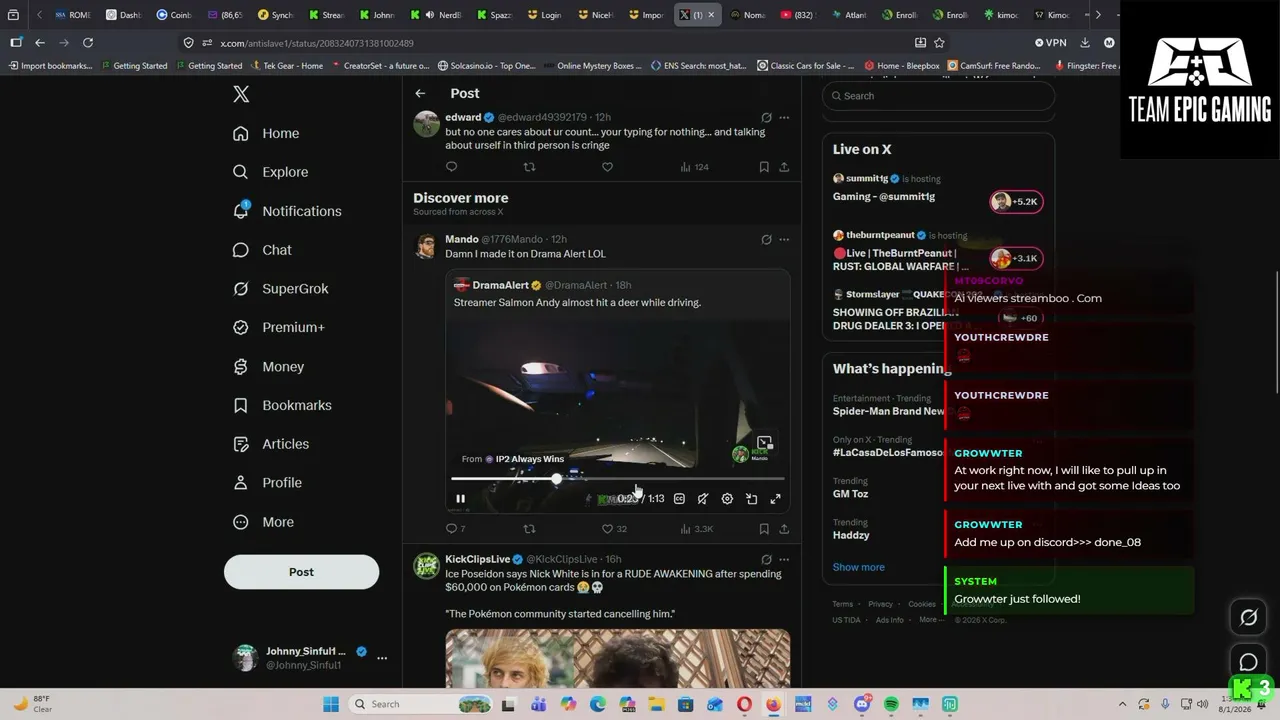The height and width of the screenshot is (720, 1280).
Task: Open the Johnny_Sinful1 account menu dots
Action: pyautogui.click(x=382, y=658)
